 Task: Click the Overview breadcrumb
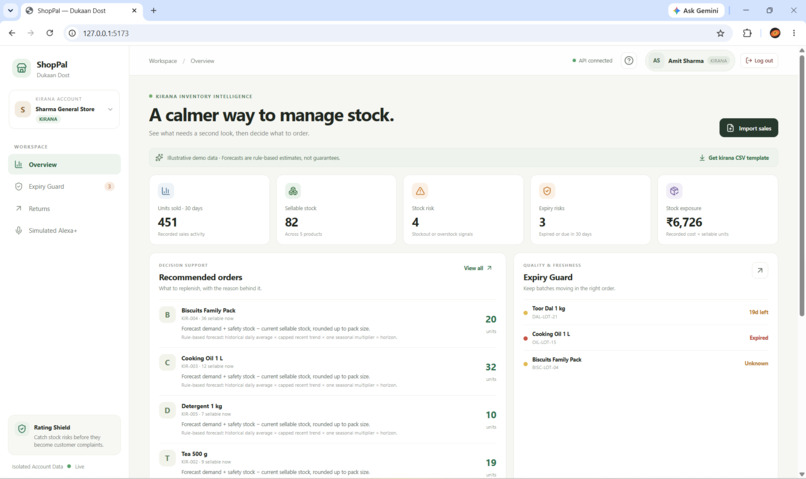202,61
